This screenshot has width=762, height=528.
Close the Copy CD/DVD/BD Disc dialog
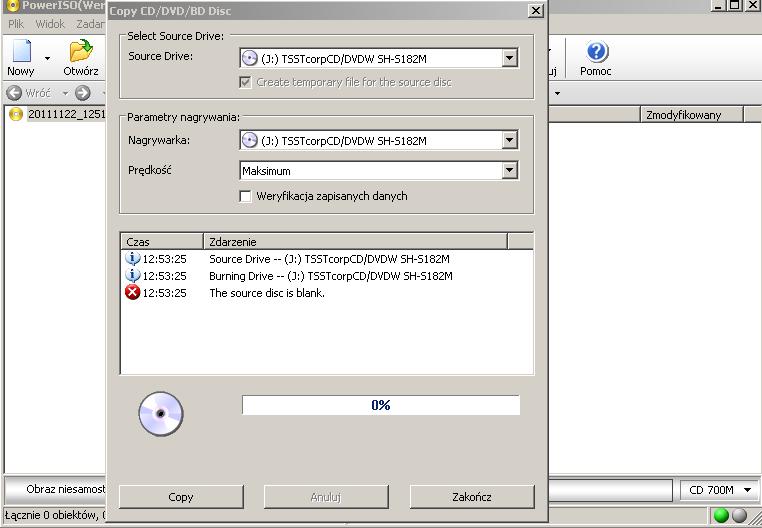535,11
